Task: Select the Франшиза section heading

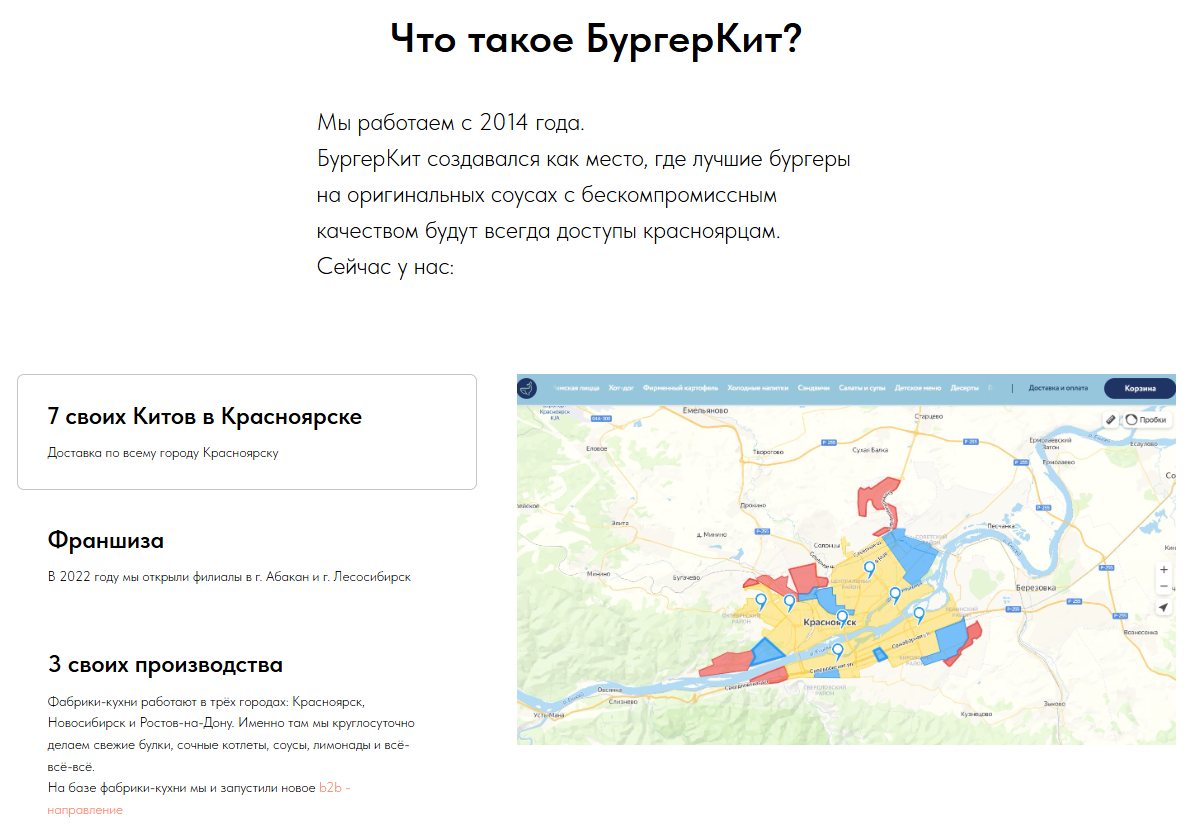Action: 106,540
